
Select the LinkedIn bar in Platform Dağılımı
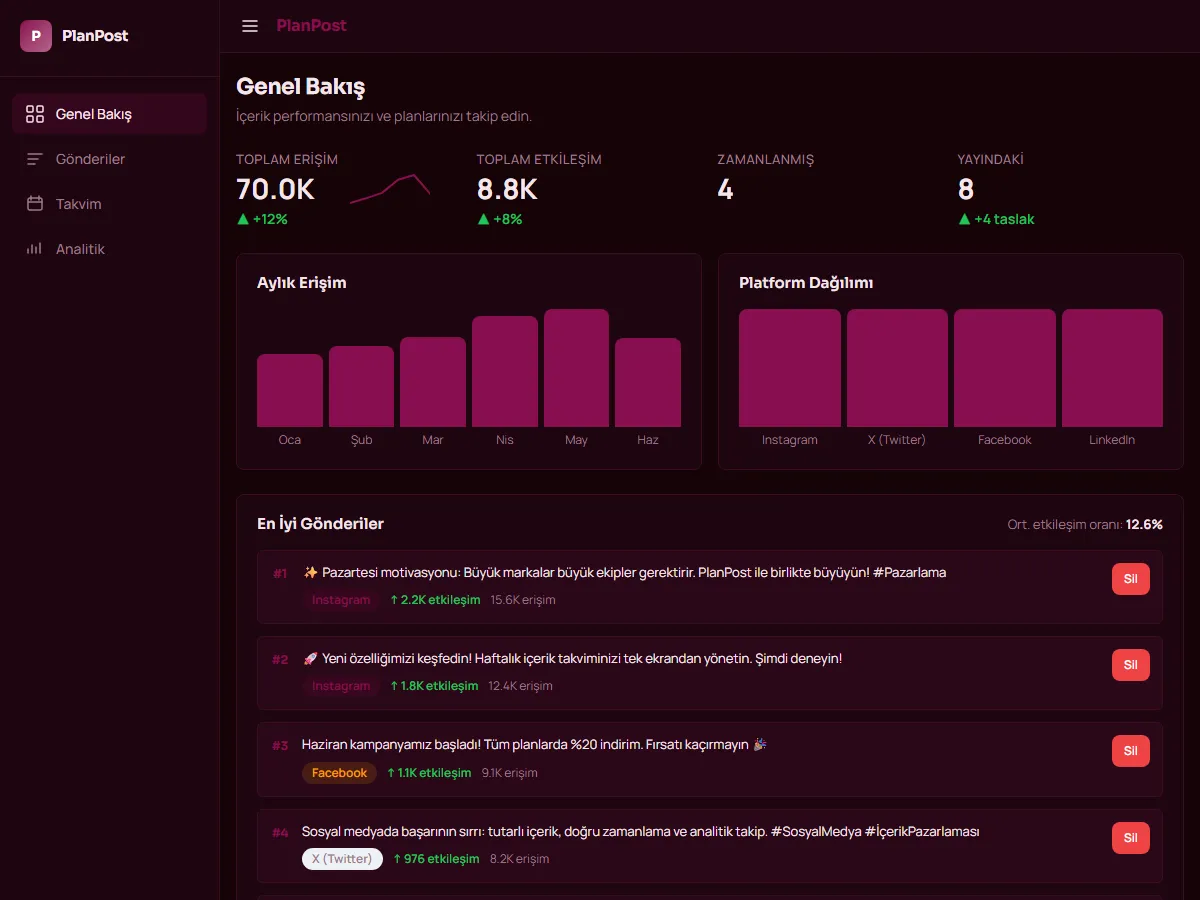click(1112, 368)
